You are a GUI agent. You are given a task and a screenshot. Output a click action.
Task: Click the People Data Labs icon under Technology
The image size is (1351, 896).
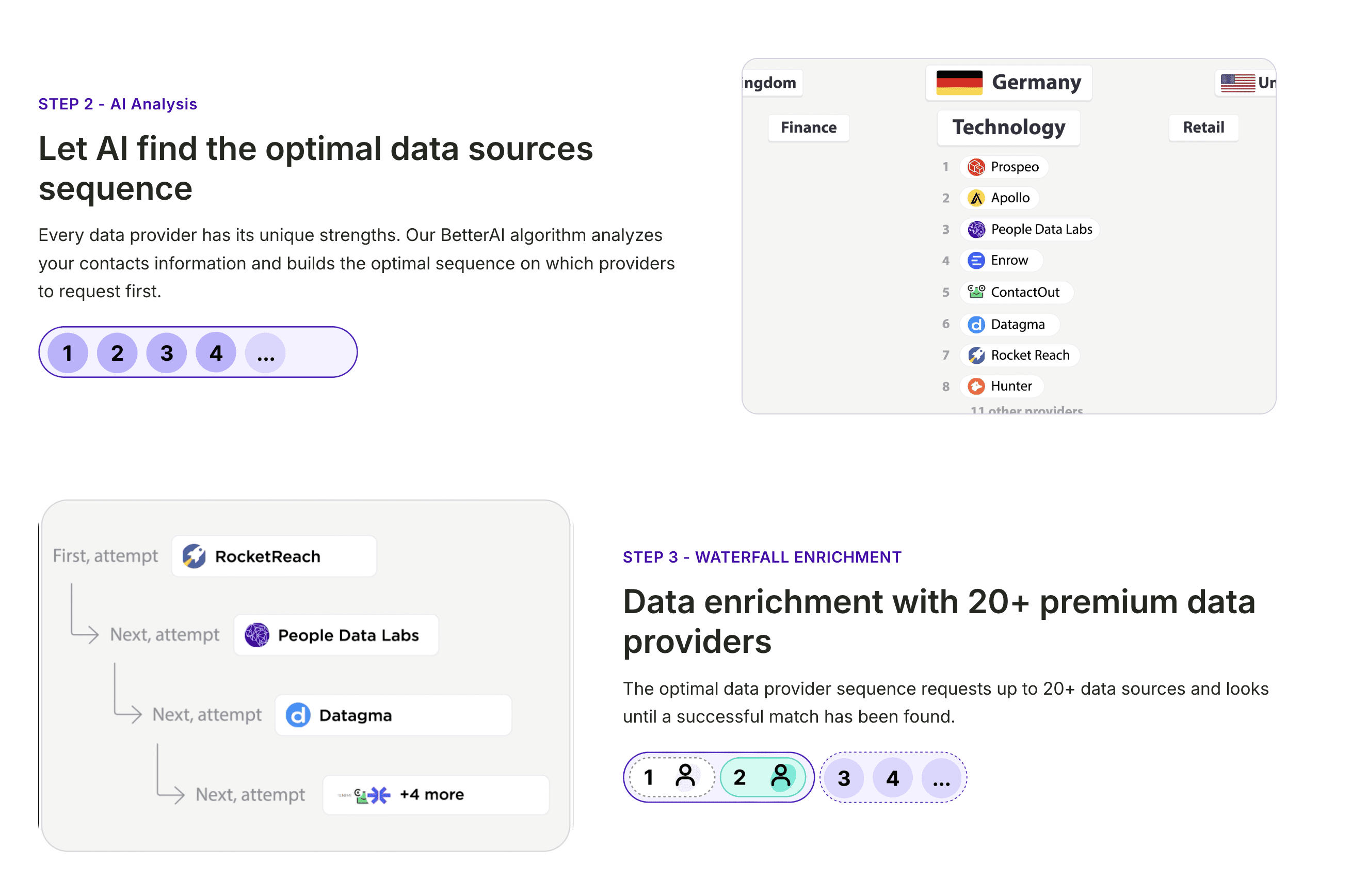(x=977, y=229)
